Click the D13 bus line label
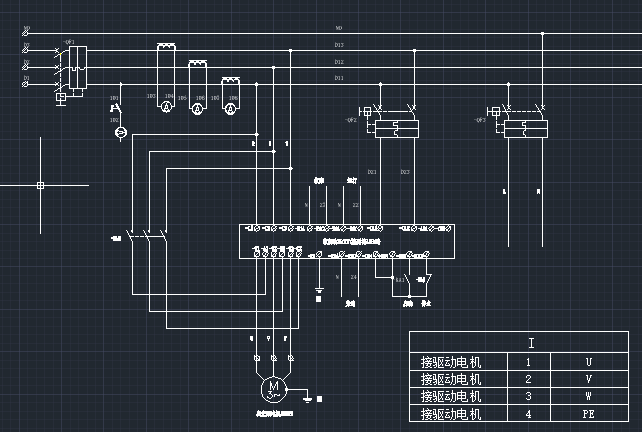This screenshot has height=432, width=642. coord(339,45)
